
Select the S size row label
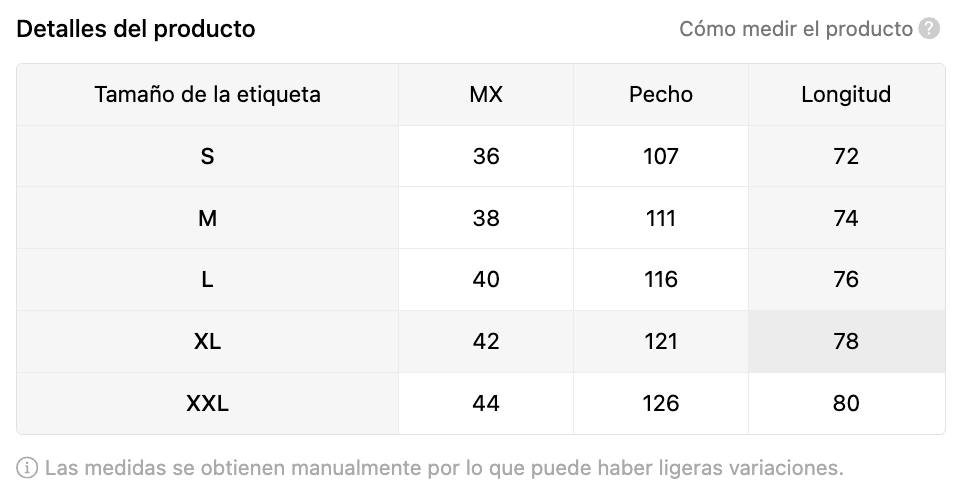click(x=208, y=157)
